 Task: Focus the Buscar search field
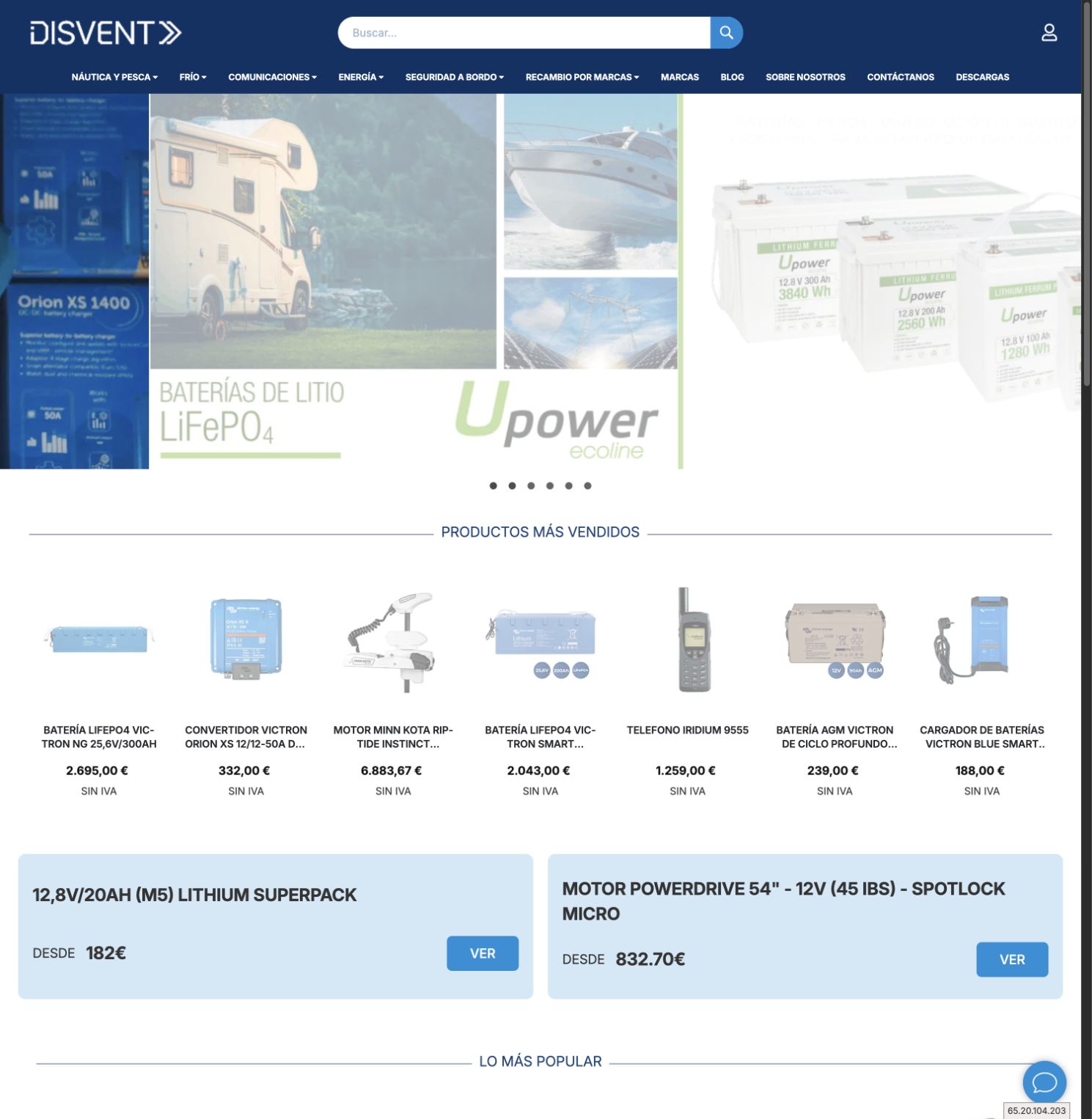tap(524, 33)
